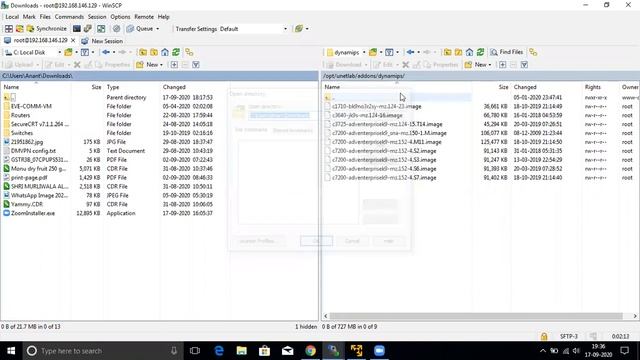
Task: Go back in local panel history
Action: point(106,52)
